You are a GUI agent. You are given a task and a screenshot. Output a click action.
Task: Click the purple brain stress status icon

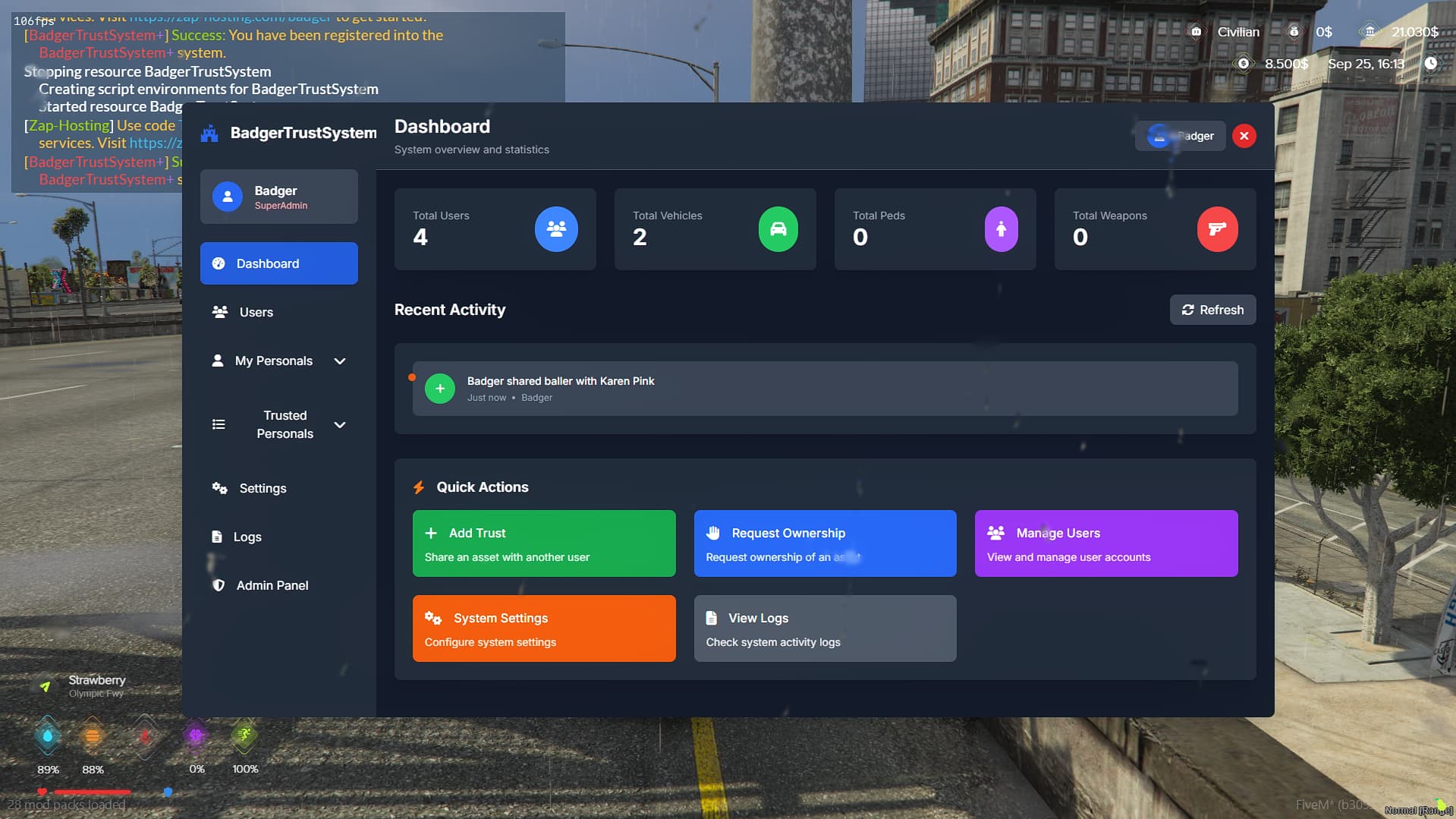pyautogui.click(x=196, y=735)
